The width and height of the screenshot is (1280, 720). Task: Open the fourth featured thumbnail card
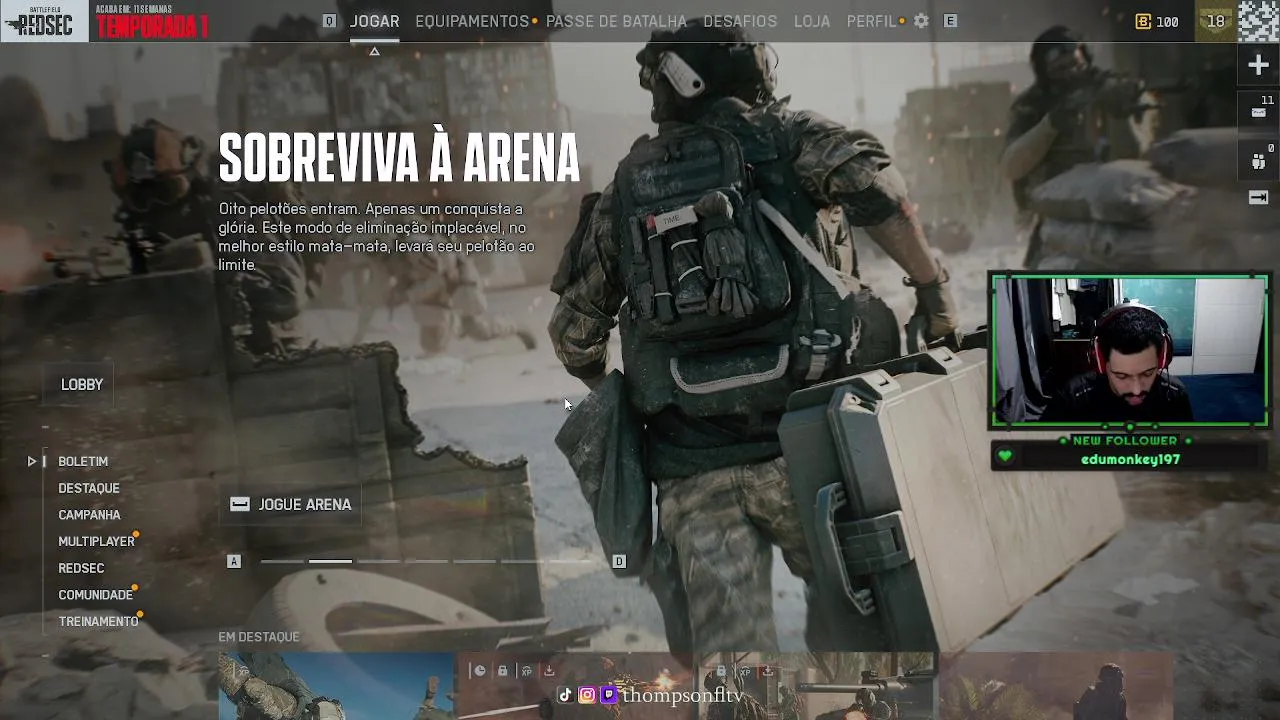pyautogui.click(x=1058, y=686)
